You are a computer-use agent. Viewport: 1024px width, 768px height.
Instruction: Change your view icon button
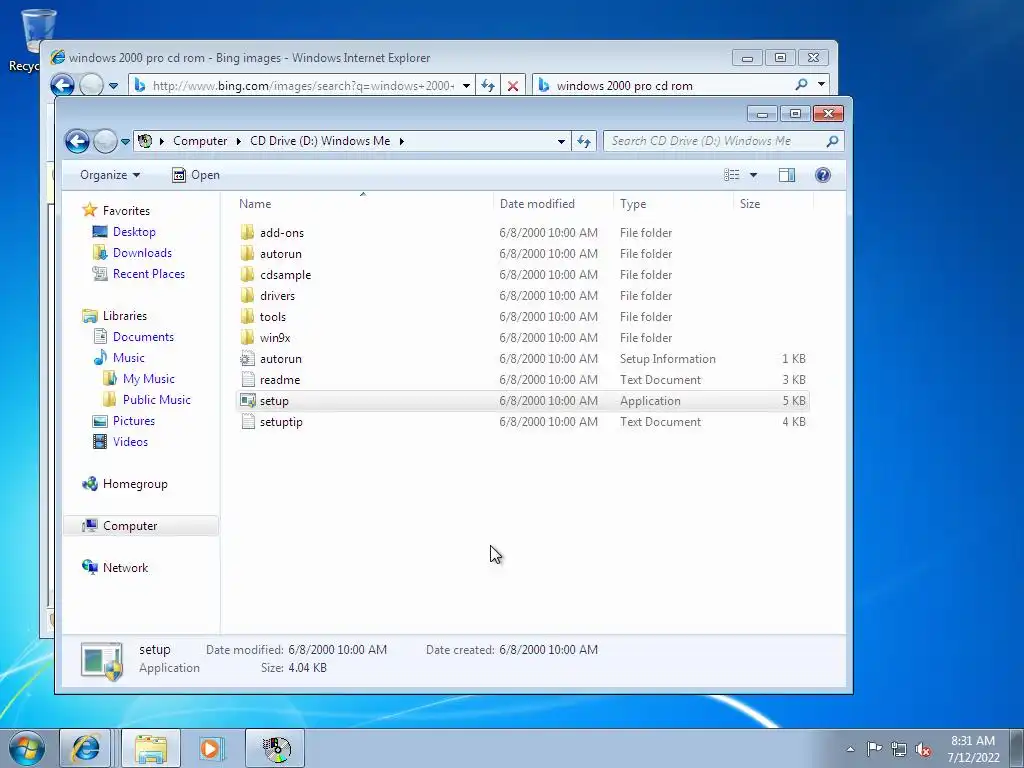pos(731,175)
